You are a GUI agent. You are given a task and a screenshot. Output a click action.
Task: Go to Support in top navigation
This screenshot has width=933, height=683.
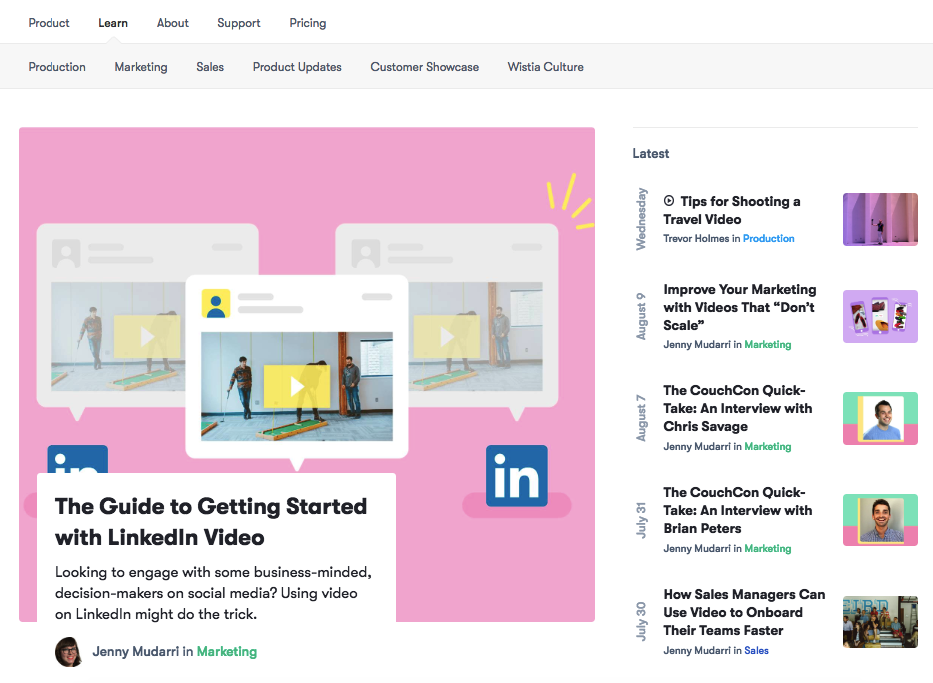coord(239,23)
